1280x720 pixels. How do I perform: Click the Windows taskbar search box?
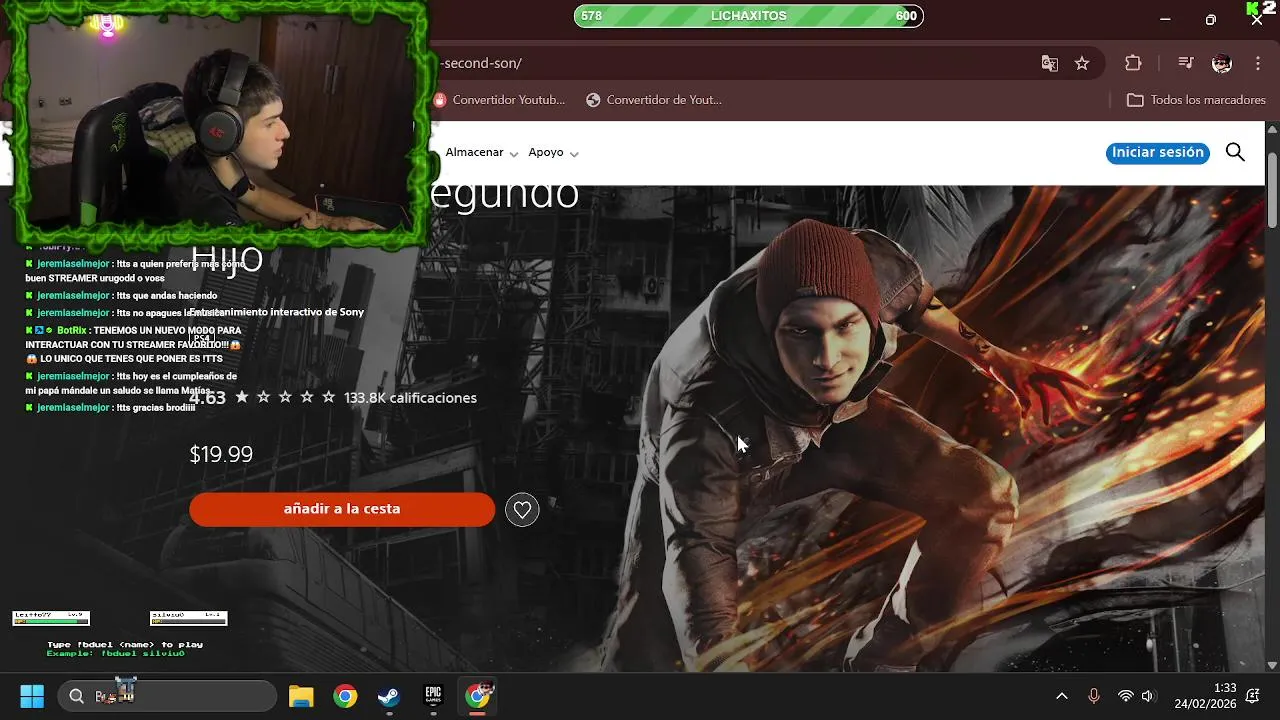pos(166,696)
